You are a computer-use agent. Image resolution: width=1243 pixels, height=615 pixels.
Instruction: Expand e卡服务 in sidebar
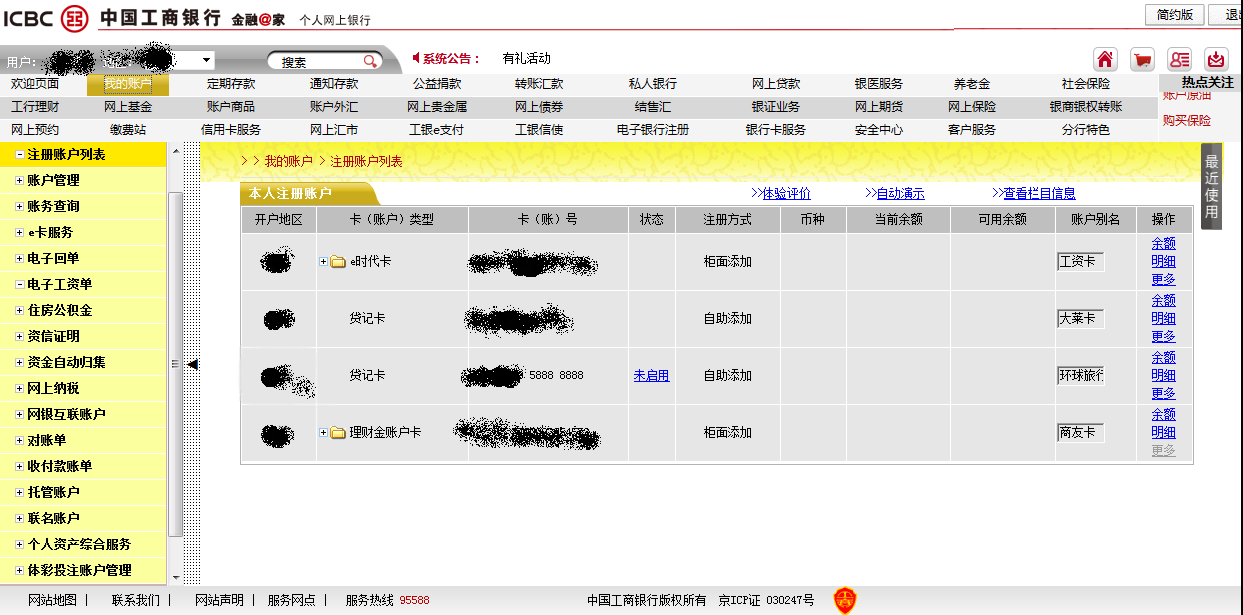(20, 233)
